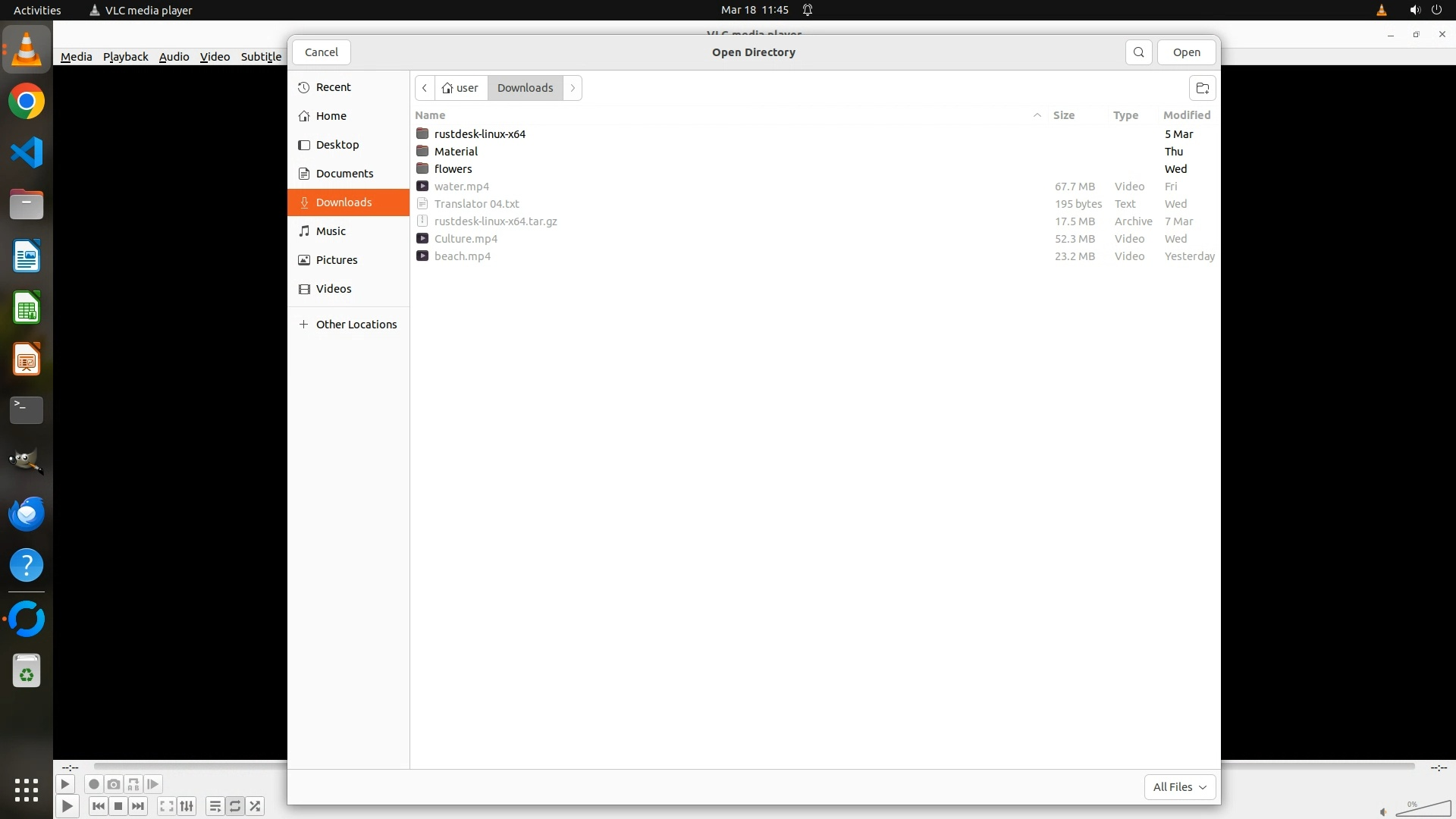Open the Audio menu
Screen dimensions: 1456x819
(x=174, y=57)
